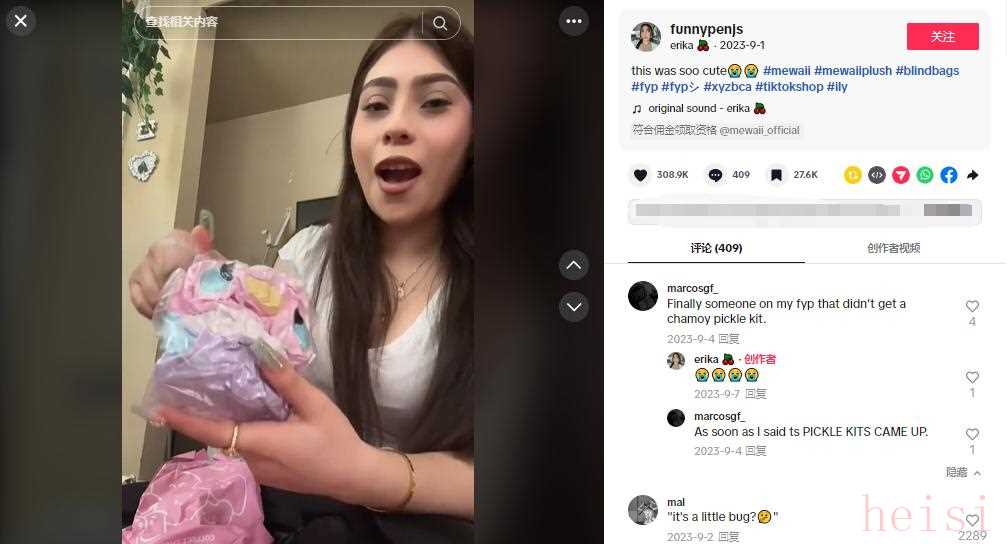Like the PICKLE KITS CAME UP reply
1007x544 pixels.
tap(972, 434)
